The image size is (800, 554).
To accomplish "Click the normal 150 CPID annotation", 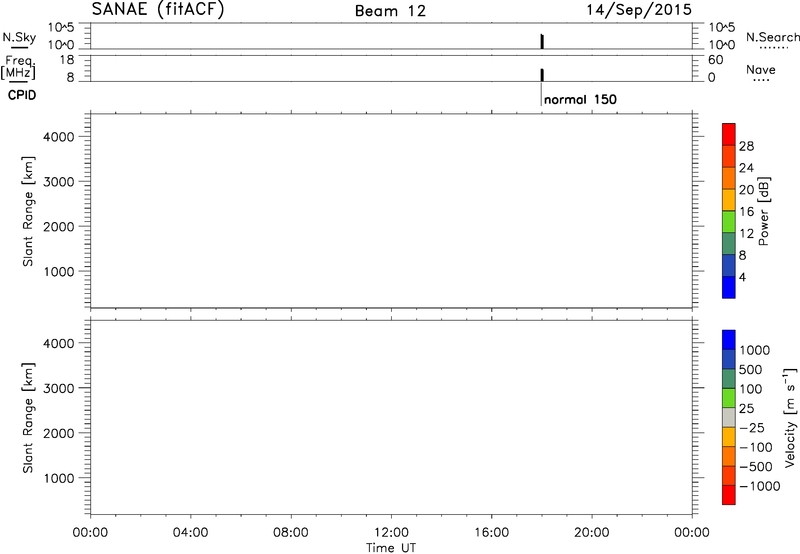I will (x=580, y=99).
